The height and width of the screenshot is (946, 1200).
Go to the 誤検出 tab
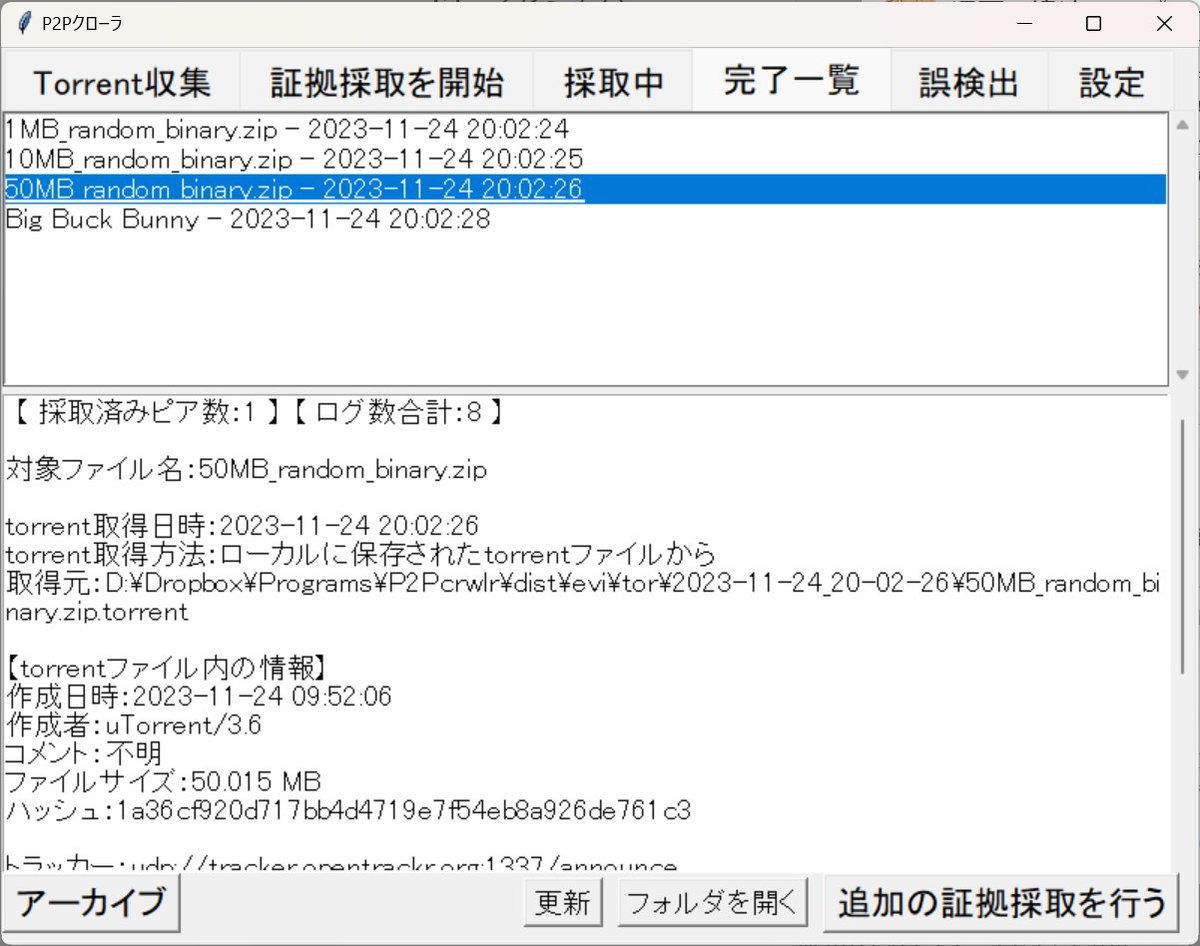(x=969, y=82)
